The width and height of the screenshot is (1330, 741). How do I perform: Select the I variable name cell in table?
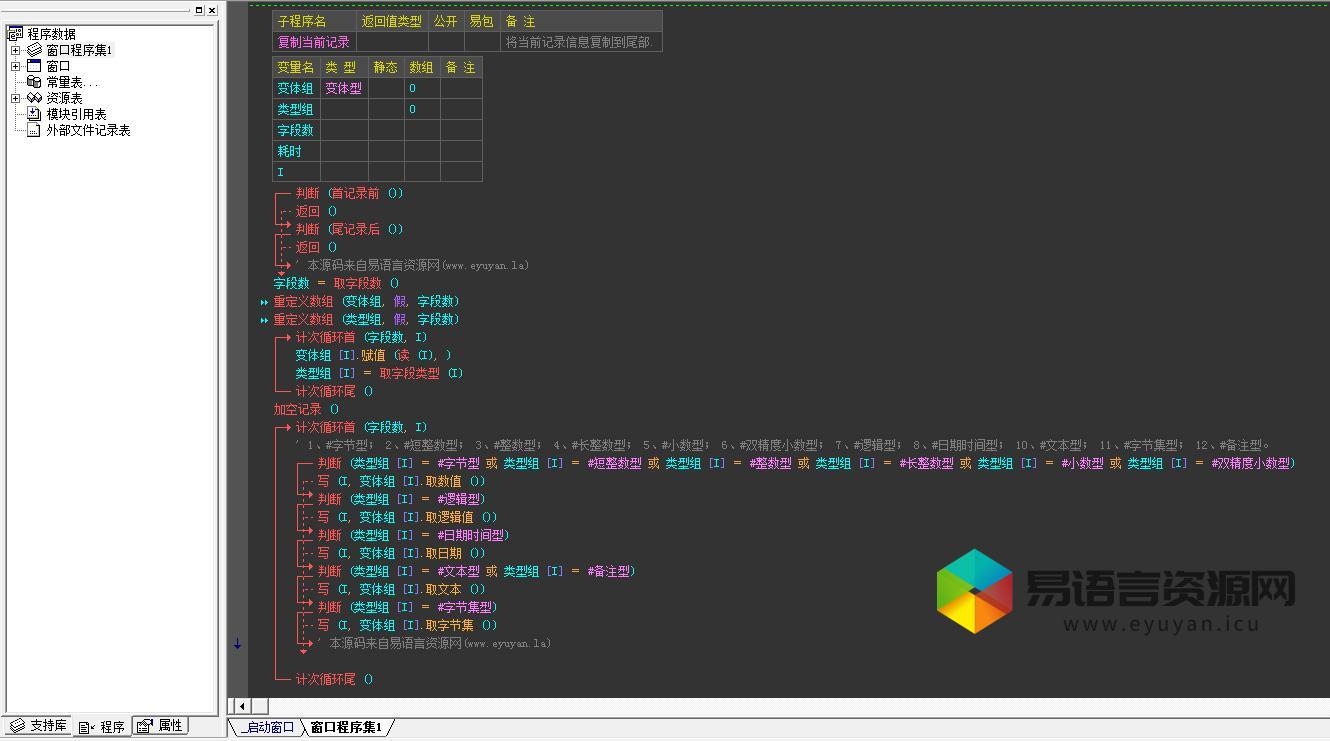296,172
